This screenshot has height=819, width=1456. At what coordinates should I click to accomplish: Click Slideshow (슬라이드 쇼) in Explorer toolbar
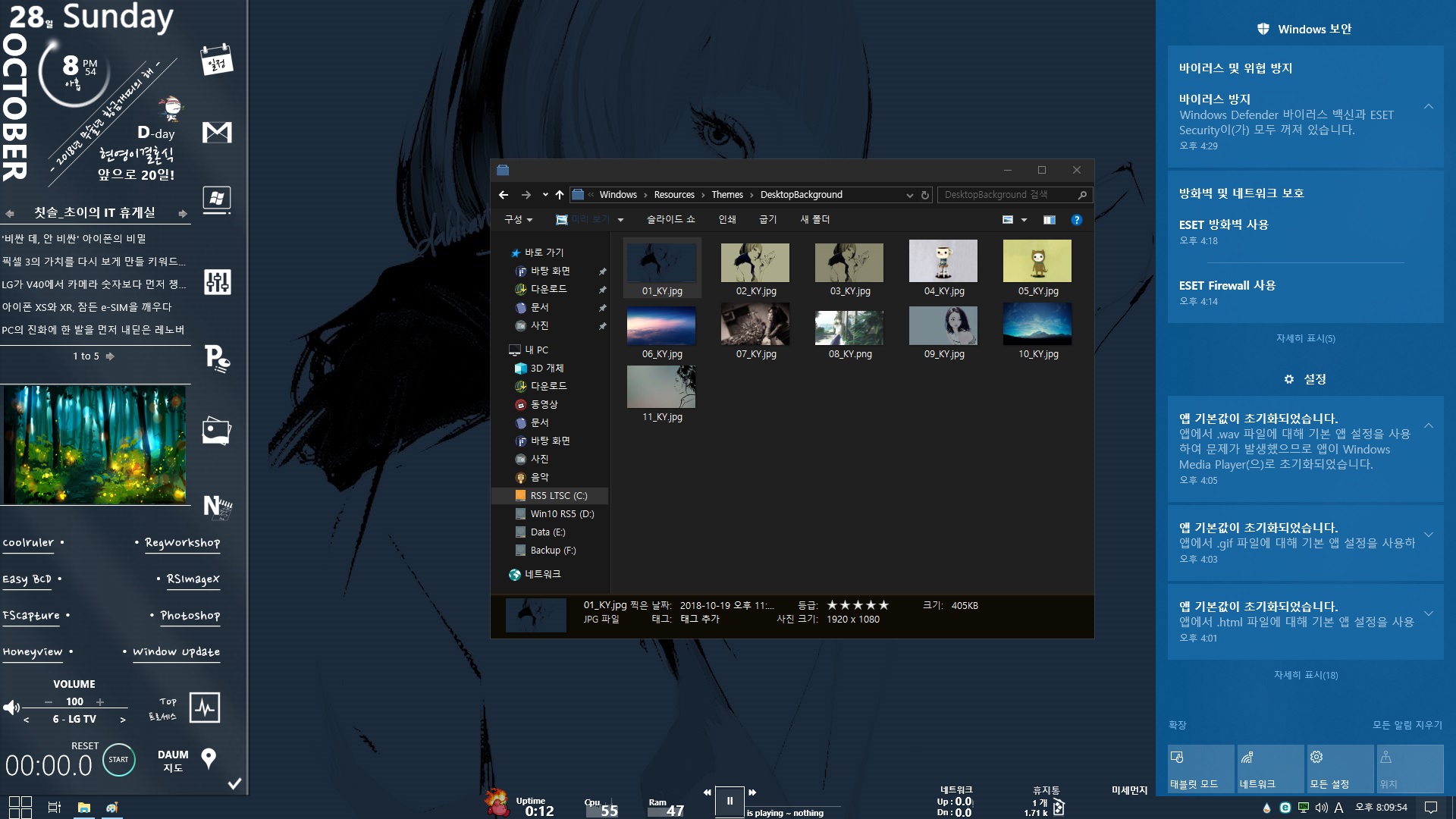pos(670,220)
